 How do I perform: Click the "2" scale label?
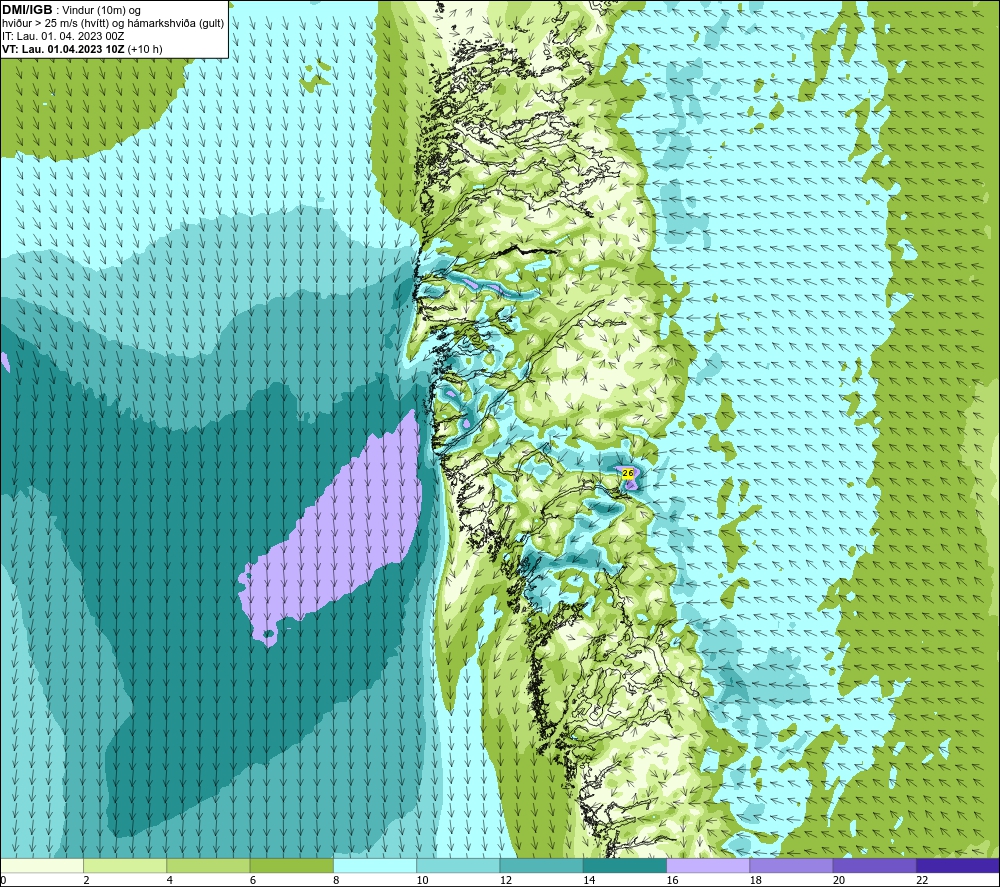(x=86, y=880)
